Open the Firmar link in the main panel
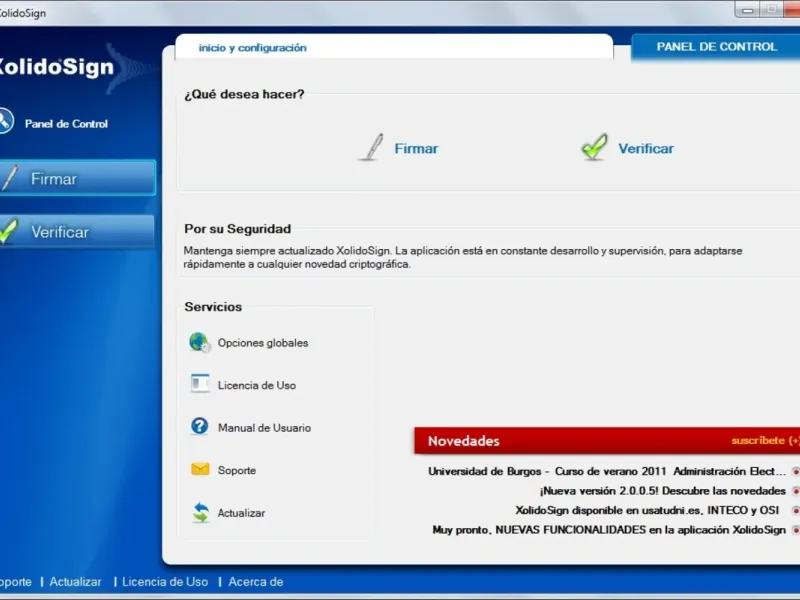 tap(416, 148)
